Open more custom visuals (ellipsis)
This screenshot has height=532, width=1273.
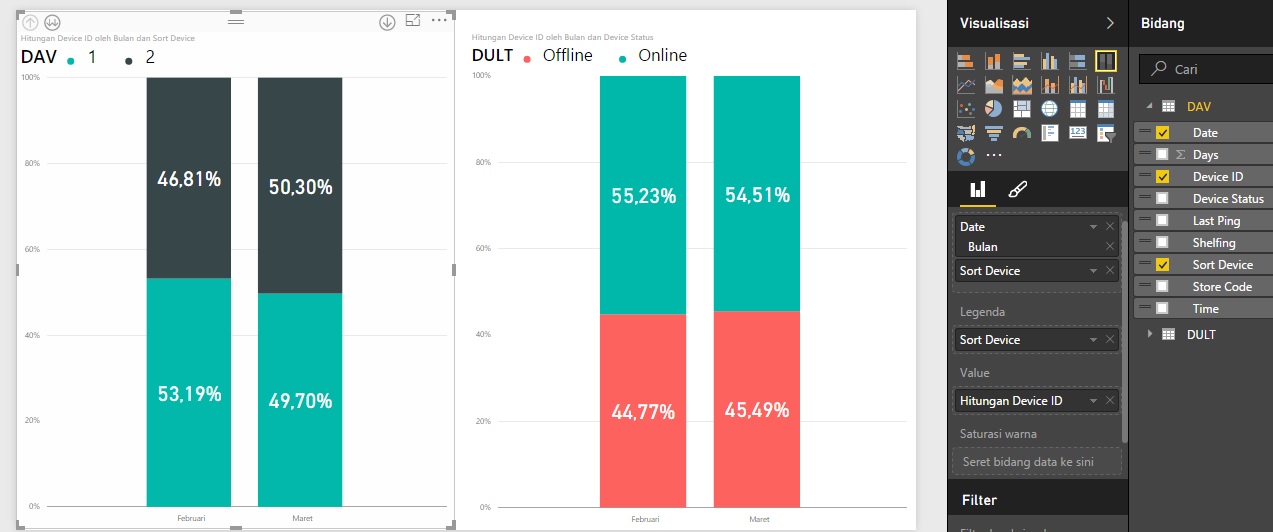(994, 156)
